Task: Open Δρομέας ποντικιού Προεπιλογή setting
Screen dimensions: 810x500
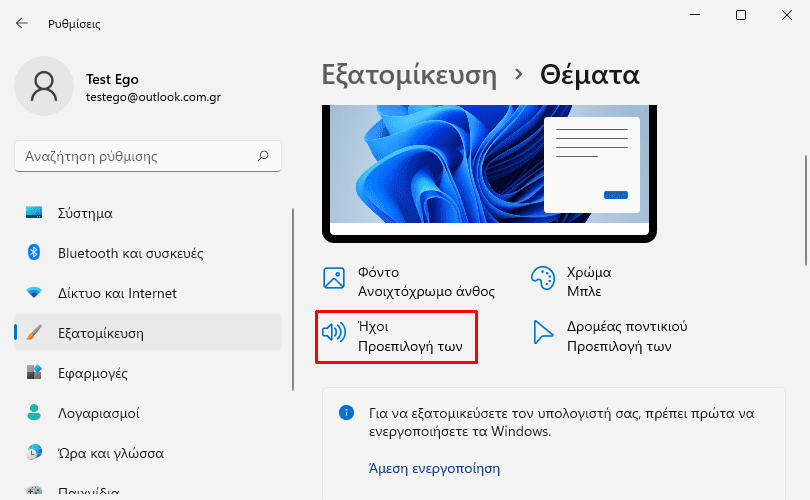Action: click(611, 336)
